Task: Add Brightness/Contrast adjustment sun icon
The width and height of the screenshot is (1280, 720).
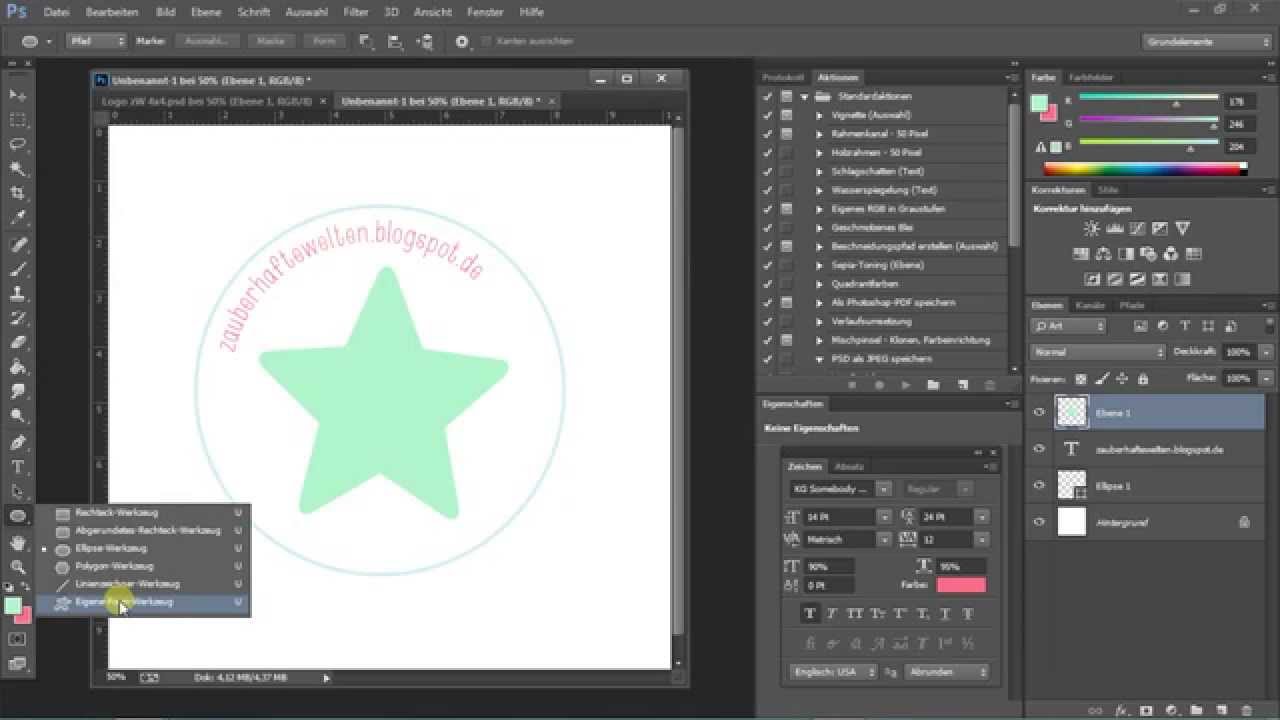Action: (x=1092, y=229)
